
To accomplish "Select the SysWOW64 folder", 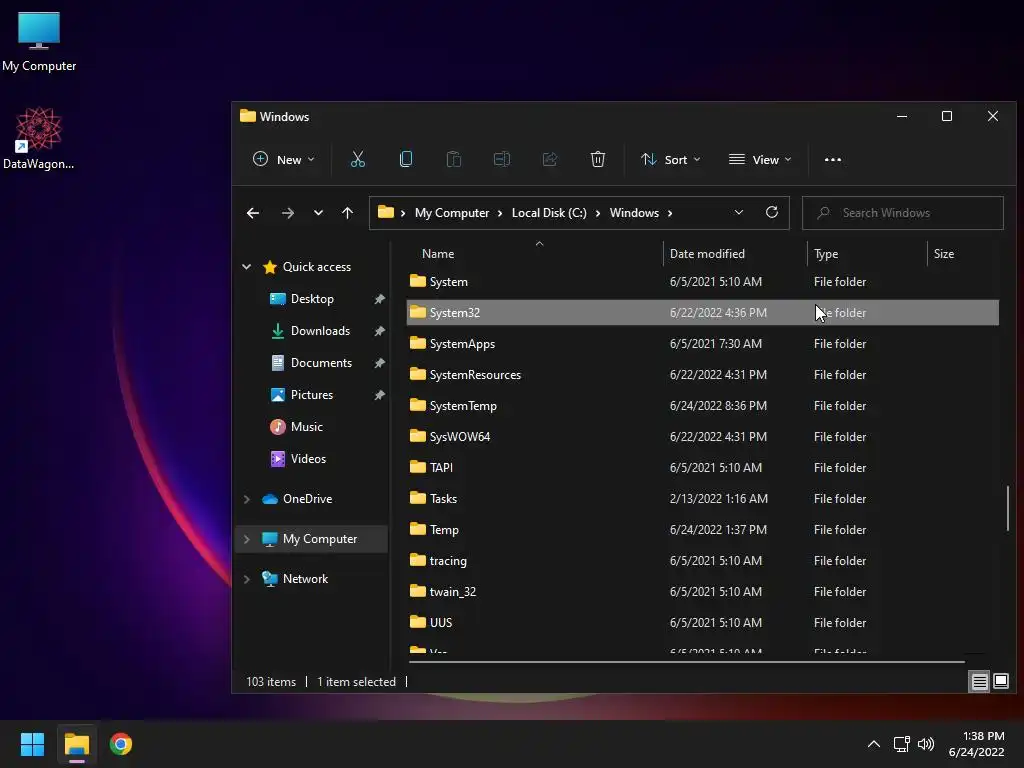I will (703, 437).
